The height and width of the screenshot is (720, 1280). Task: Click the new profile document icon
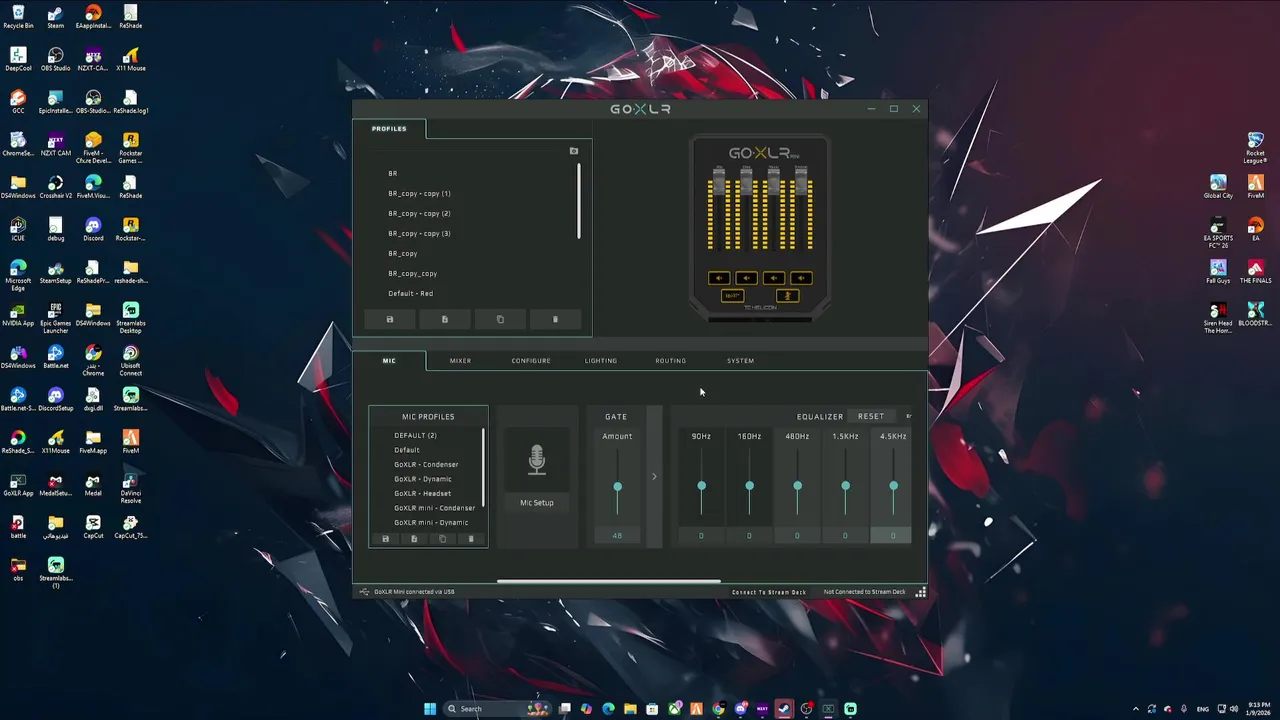(445, 319)
